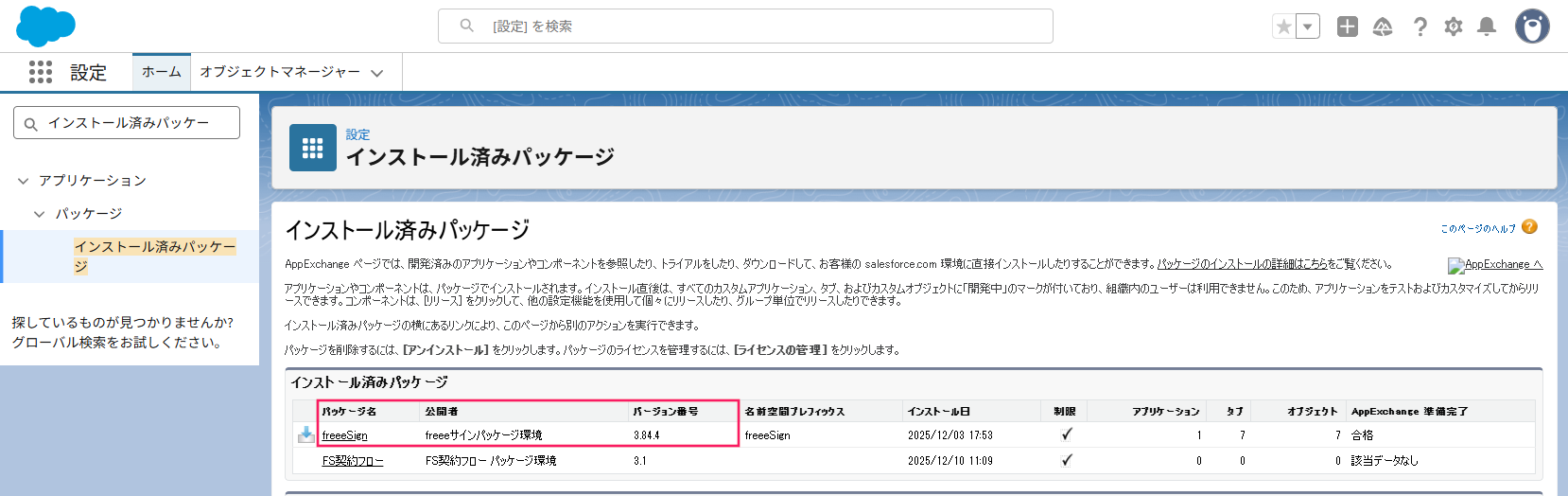The image size is (1568, 496).
Task: Click the バージョン番号 column header
Action: [x=666, y=412]
